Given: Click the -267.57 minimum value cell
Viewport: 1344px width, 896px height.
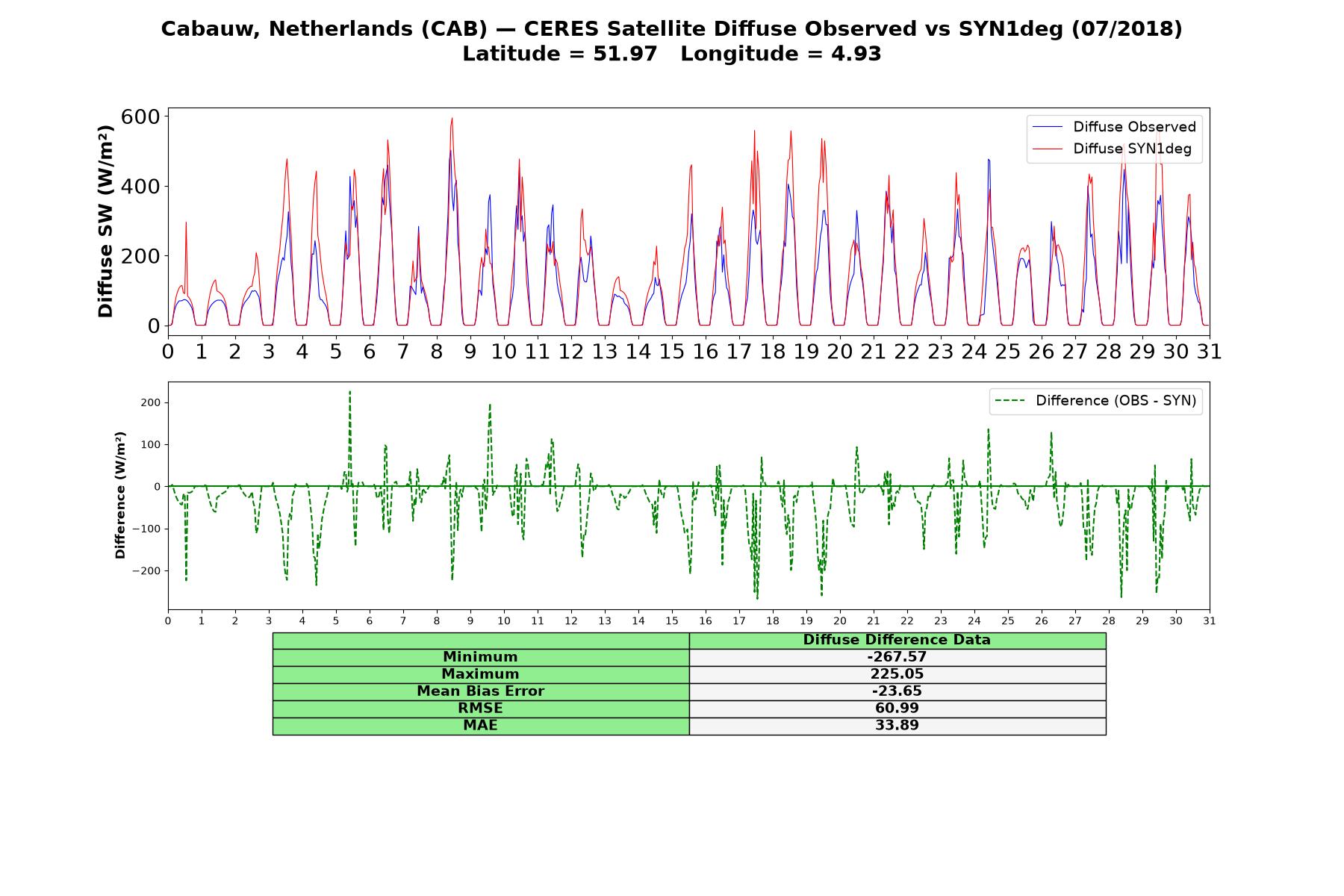Looking at the screenshot, I should [x=897, y=657].
